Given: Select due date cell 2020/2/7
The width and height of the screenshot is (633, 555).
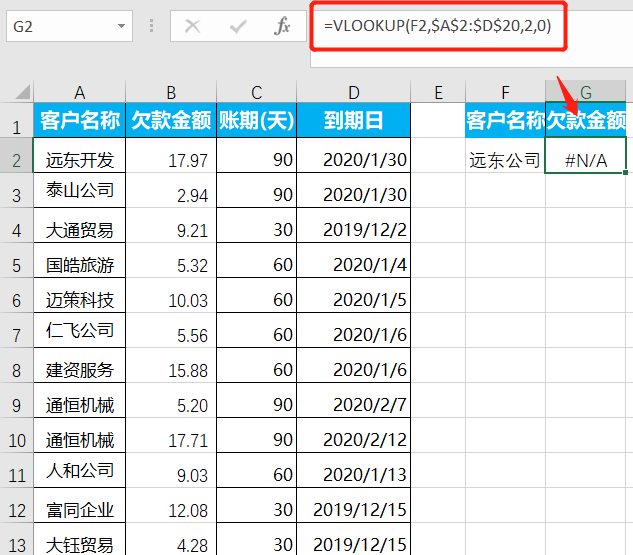Looking at the screenshot, I should (354, 400).
